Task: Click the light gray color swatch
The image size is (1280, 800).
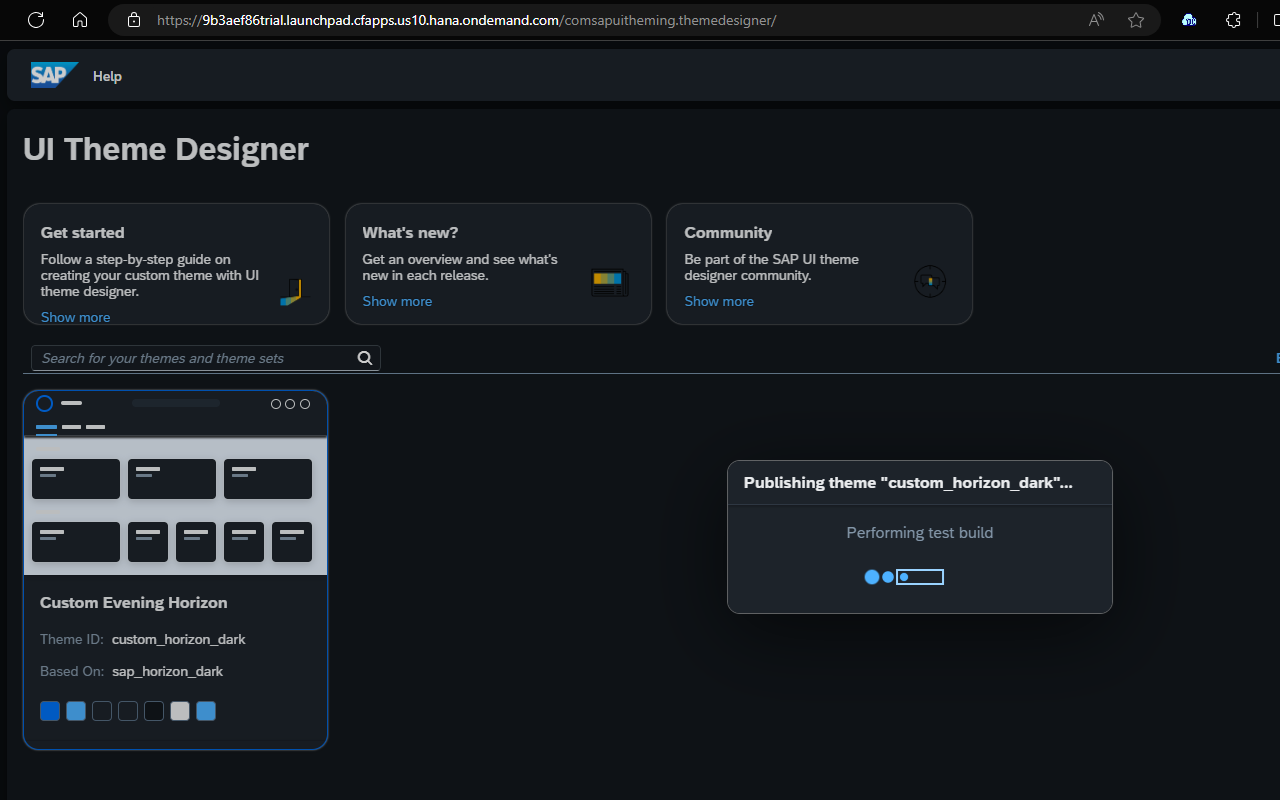Action: [x=180, y=711]
